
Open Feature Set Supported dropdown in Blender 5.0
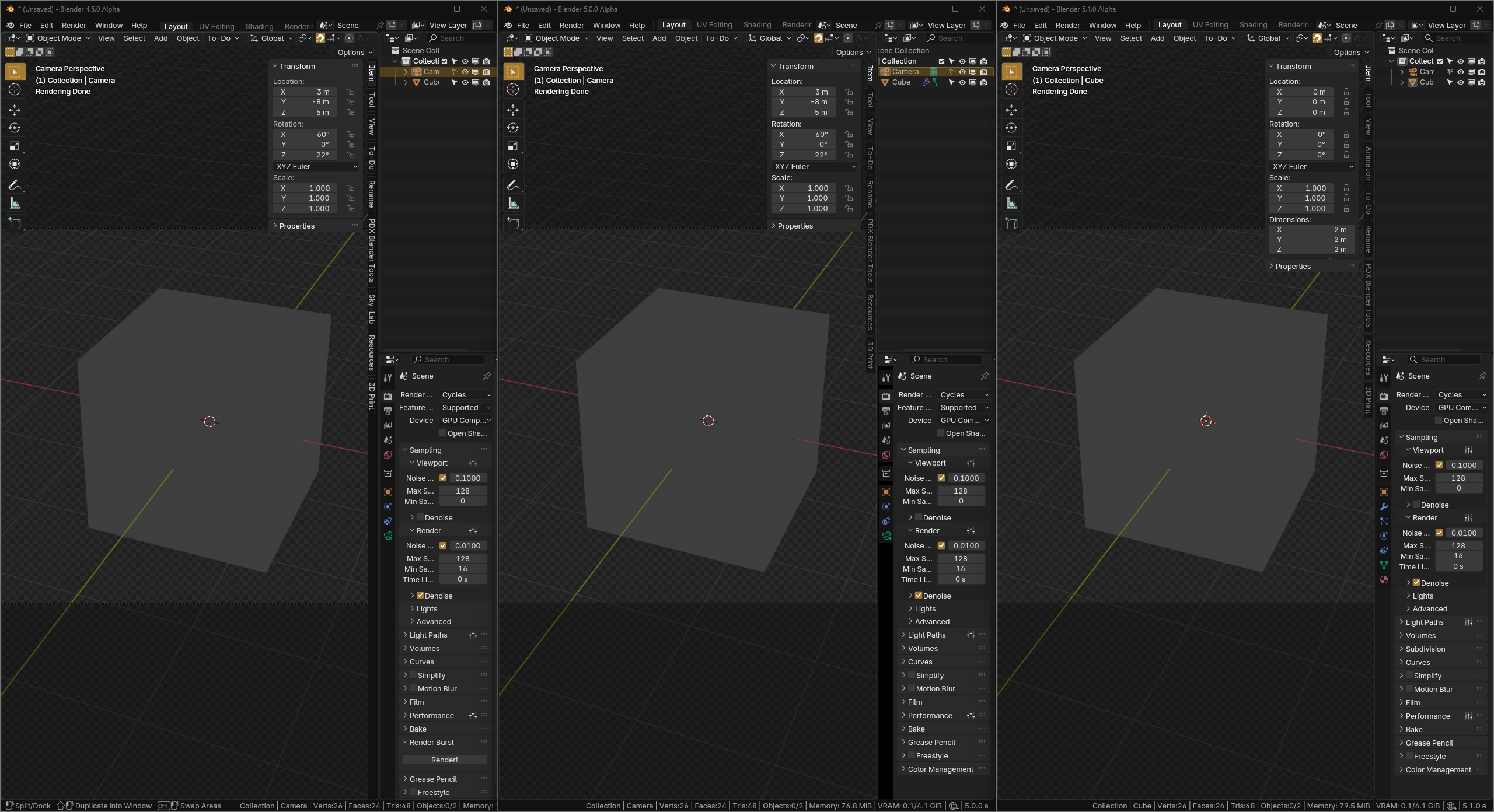[x=964, y=408]
